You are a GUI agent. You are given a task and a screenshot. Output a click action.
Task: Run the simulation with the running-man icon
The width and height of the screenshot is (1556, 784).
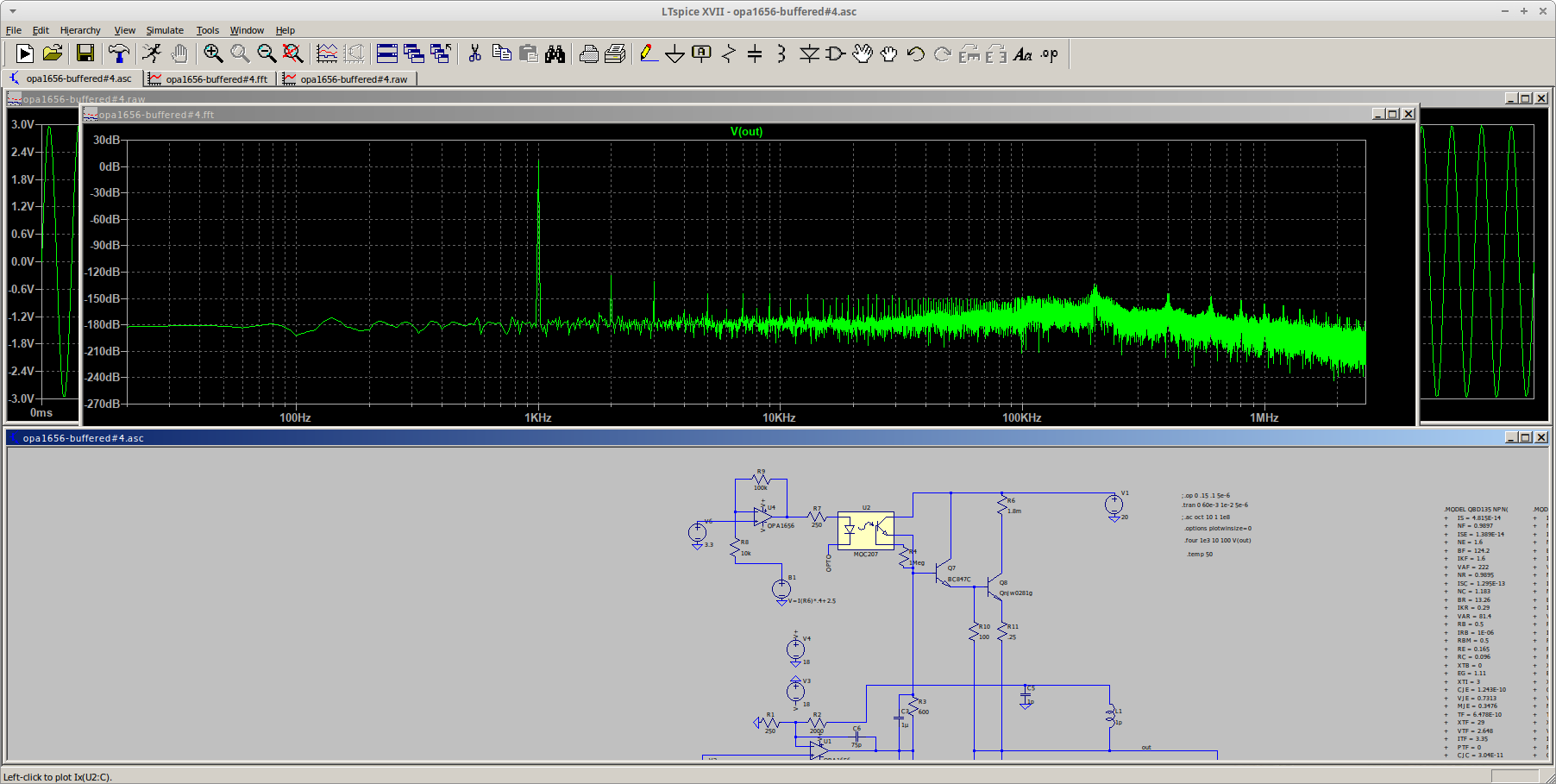tap(152, 53)
